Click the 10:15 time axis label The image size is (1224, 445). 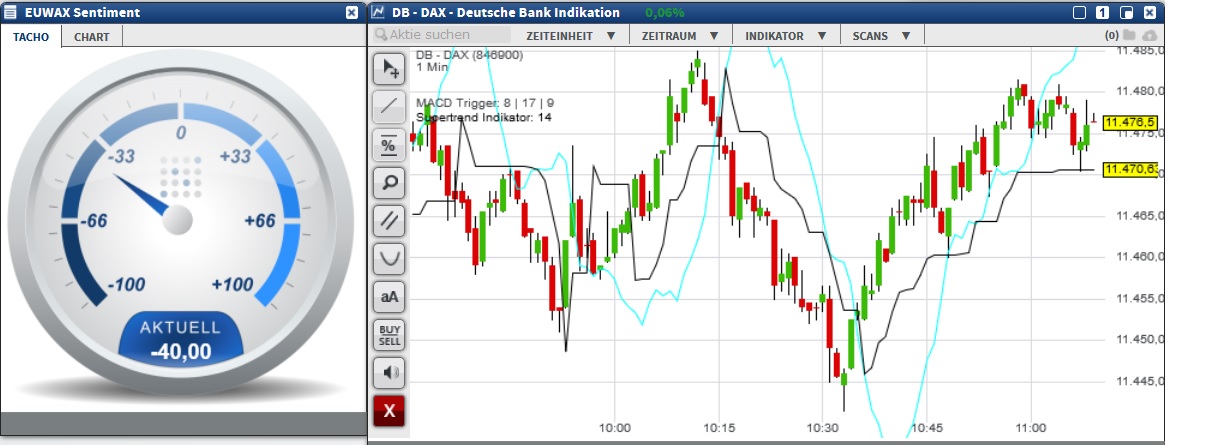point(719,428)
